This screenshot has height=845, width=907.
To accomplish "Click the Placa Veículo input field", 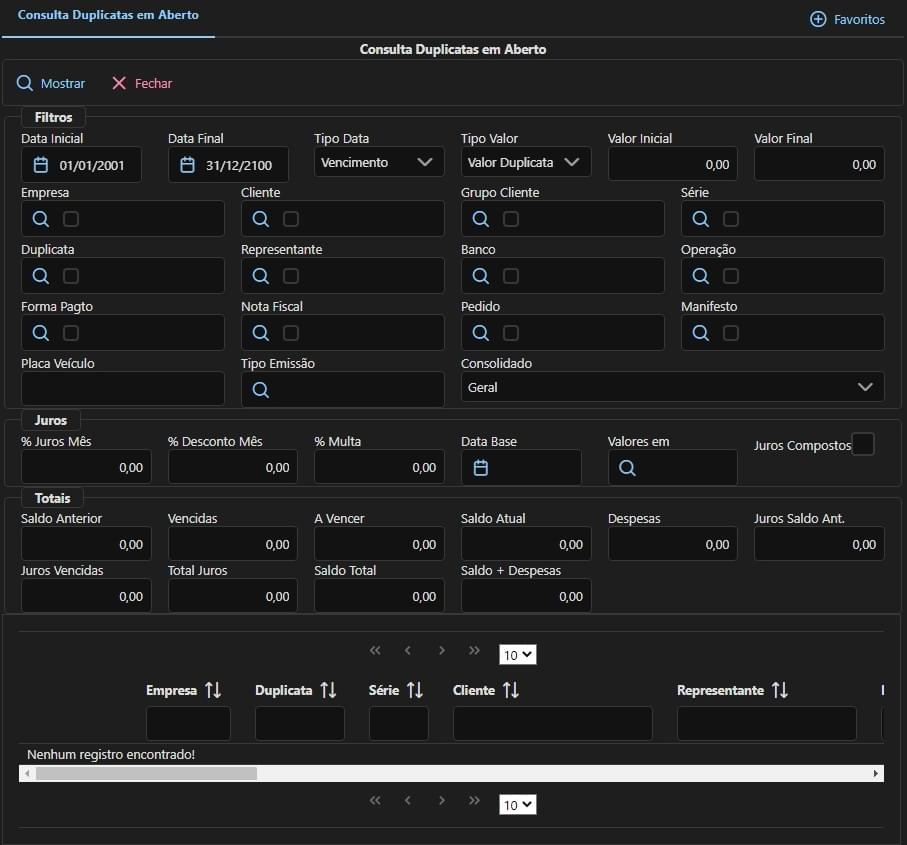I will [122, 388].
